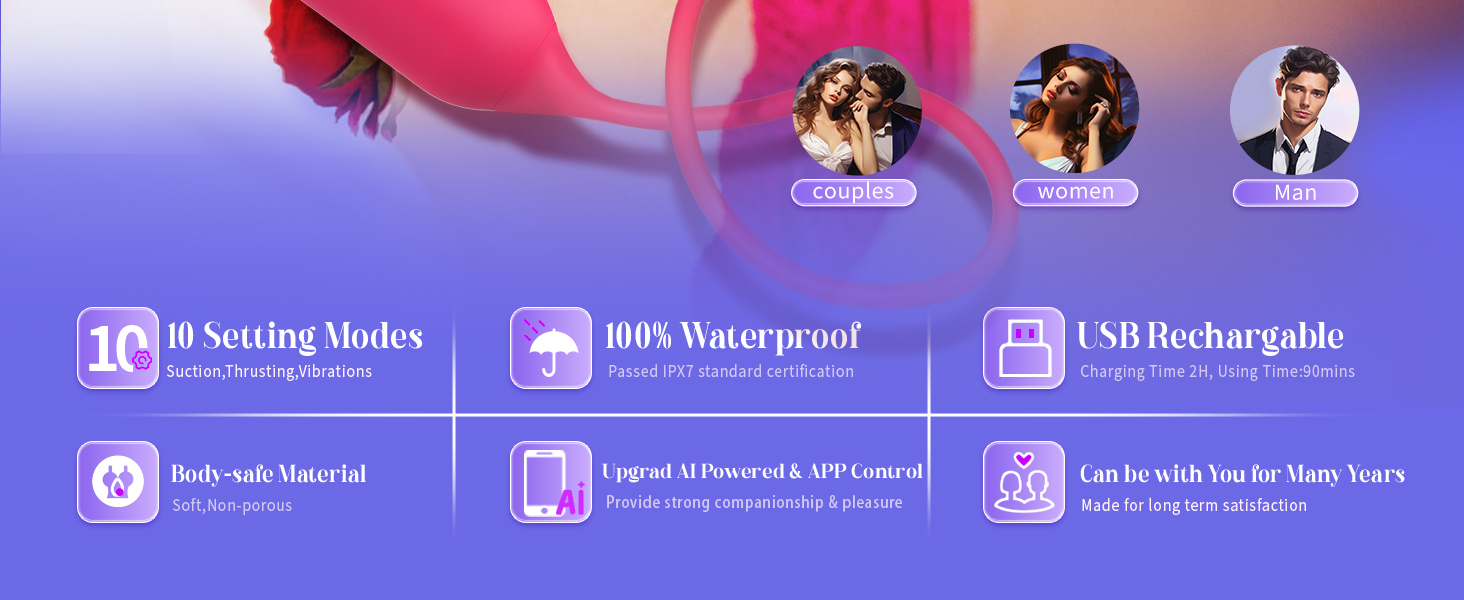Click the Man label button
The width and height of the screenshot is (1464, 600).
pos(1296,193)
